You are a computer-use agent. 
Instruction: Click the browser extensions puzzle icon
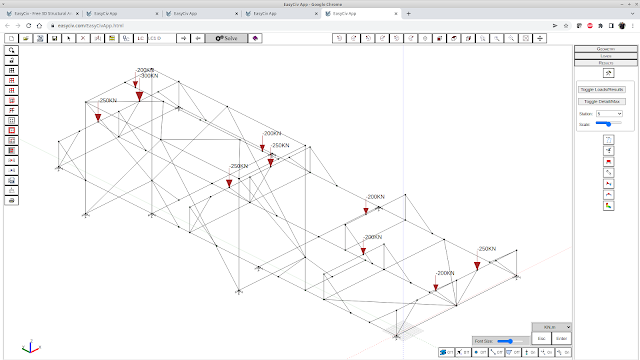point(600,26)
